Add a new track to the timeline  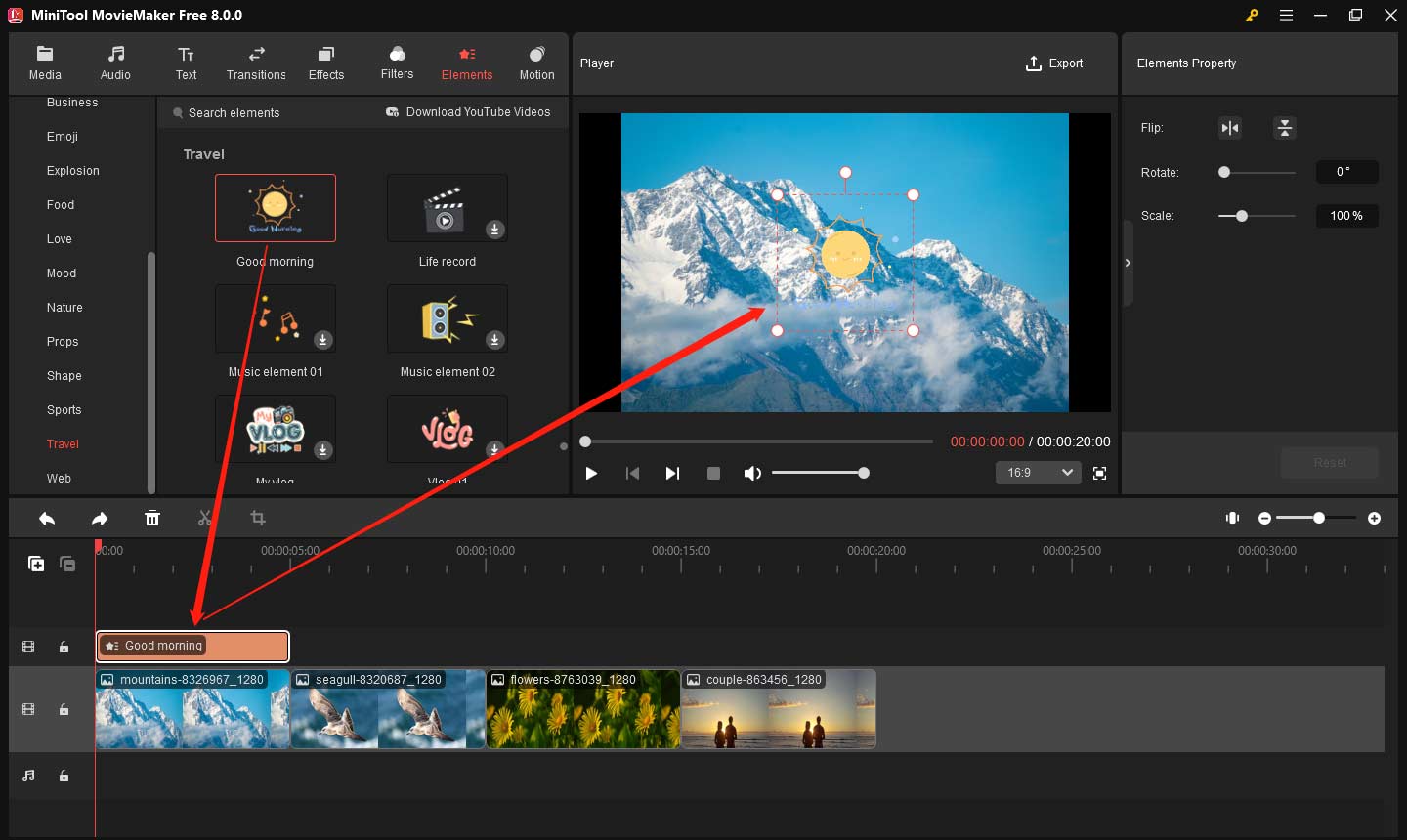pos(36,564)
